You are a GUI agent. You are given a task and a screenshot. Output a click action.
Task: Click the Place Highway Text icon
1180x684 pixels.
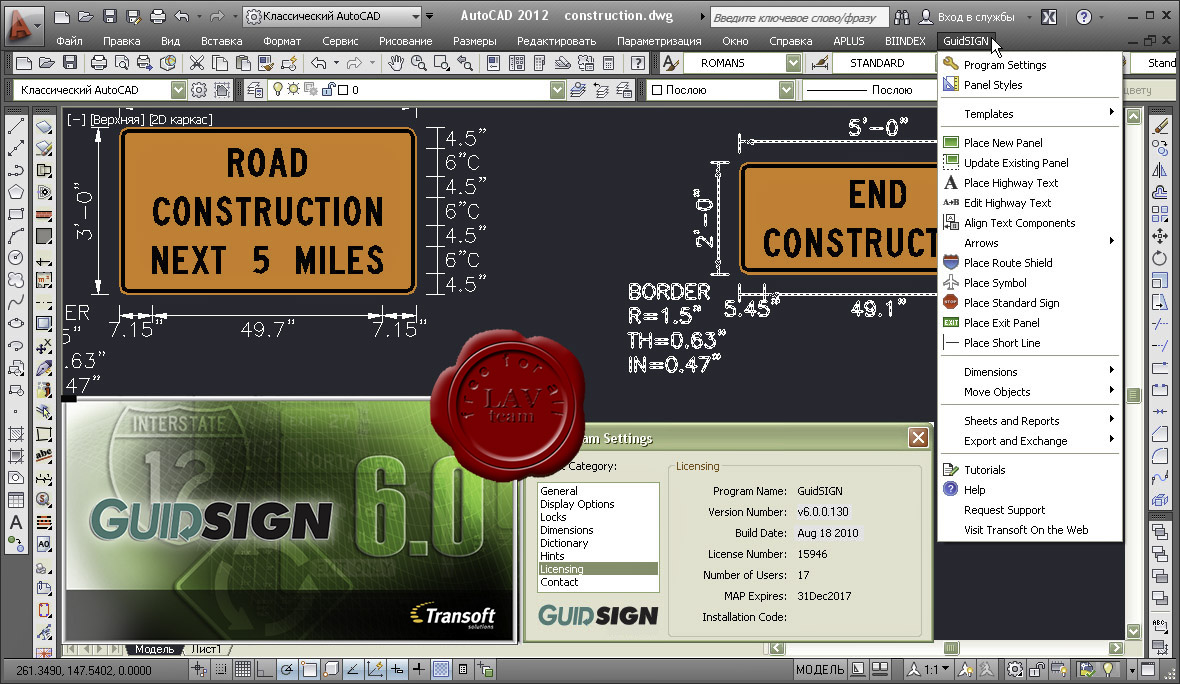point(950,183)
